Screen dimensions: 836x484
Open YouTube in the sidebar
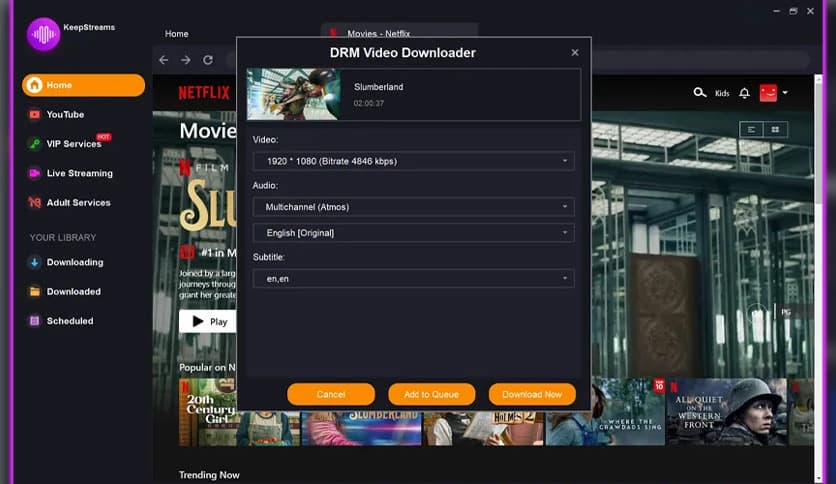click(x=65, y=115)
